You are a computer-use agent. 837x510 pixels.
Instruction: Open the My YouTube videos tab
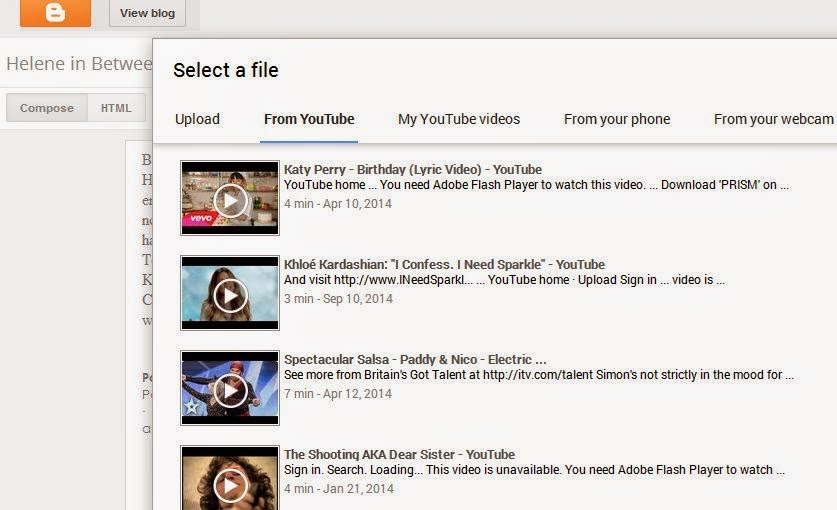(459, 119)
